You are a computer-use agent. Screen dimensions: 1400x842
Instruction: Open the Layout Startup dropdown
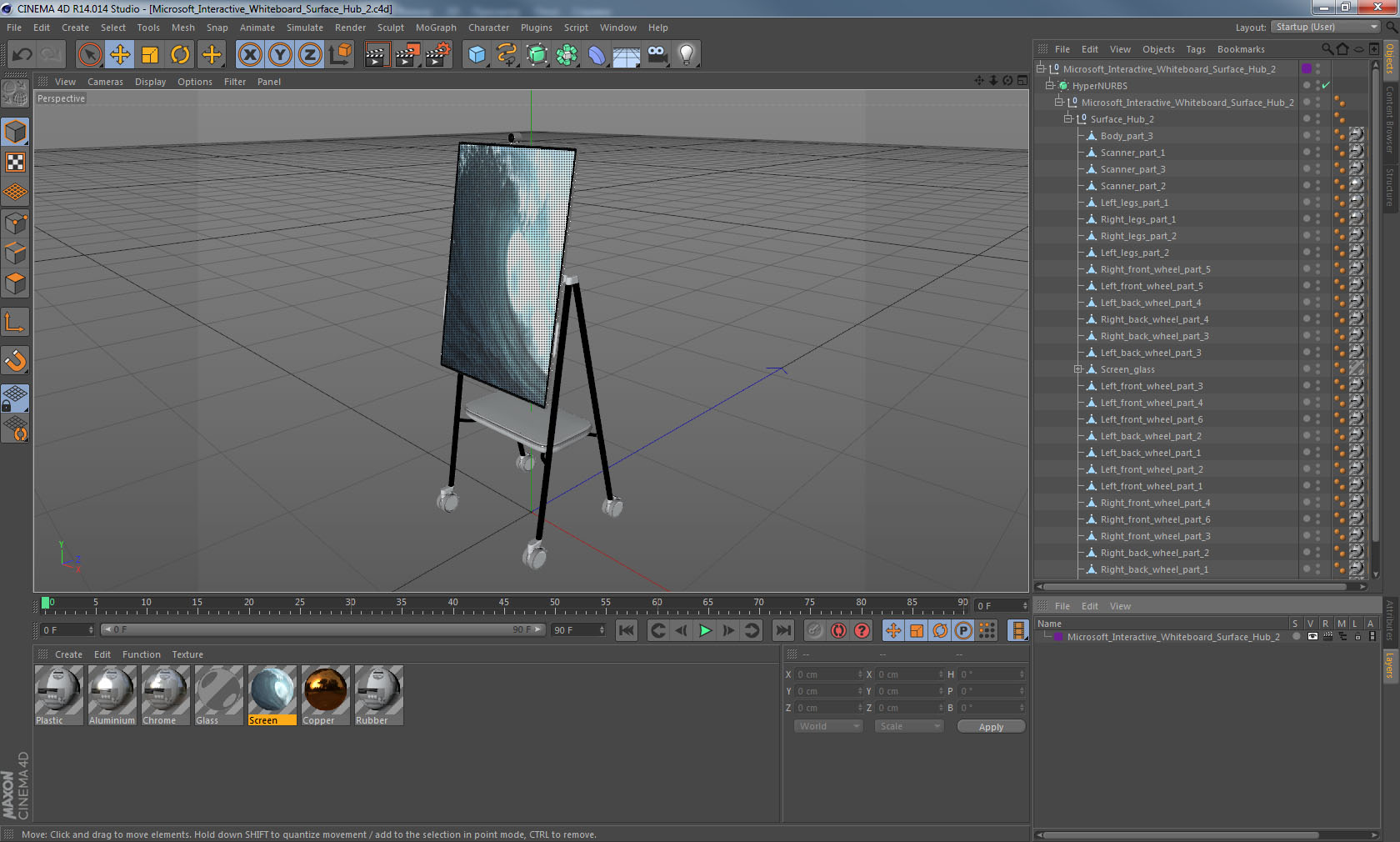pos(1326,28)
